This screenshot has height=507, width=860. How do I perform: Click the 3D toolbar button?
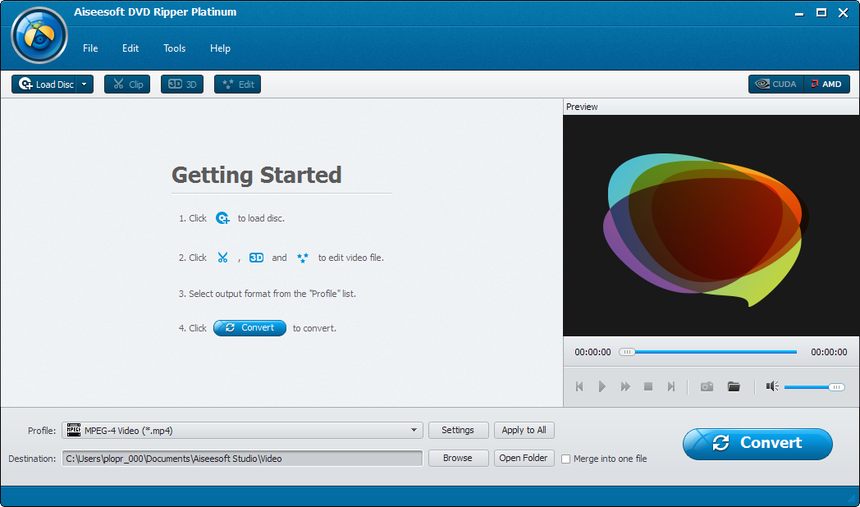click(182, 84)
